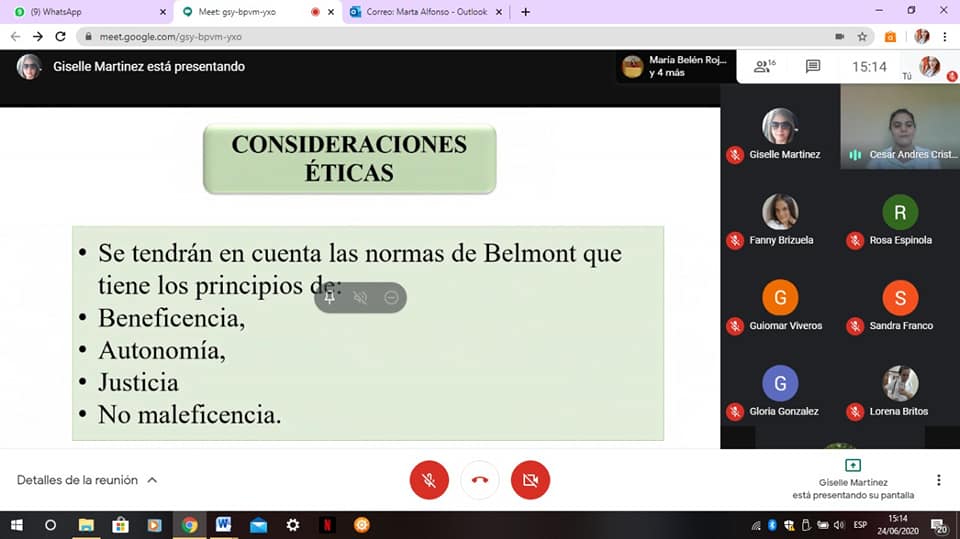Click the remove participant minus icon
This screenshot has width=960, height=539.
(391, 297)
